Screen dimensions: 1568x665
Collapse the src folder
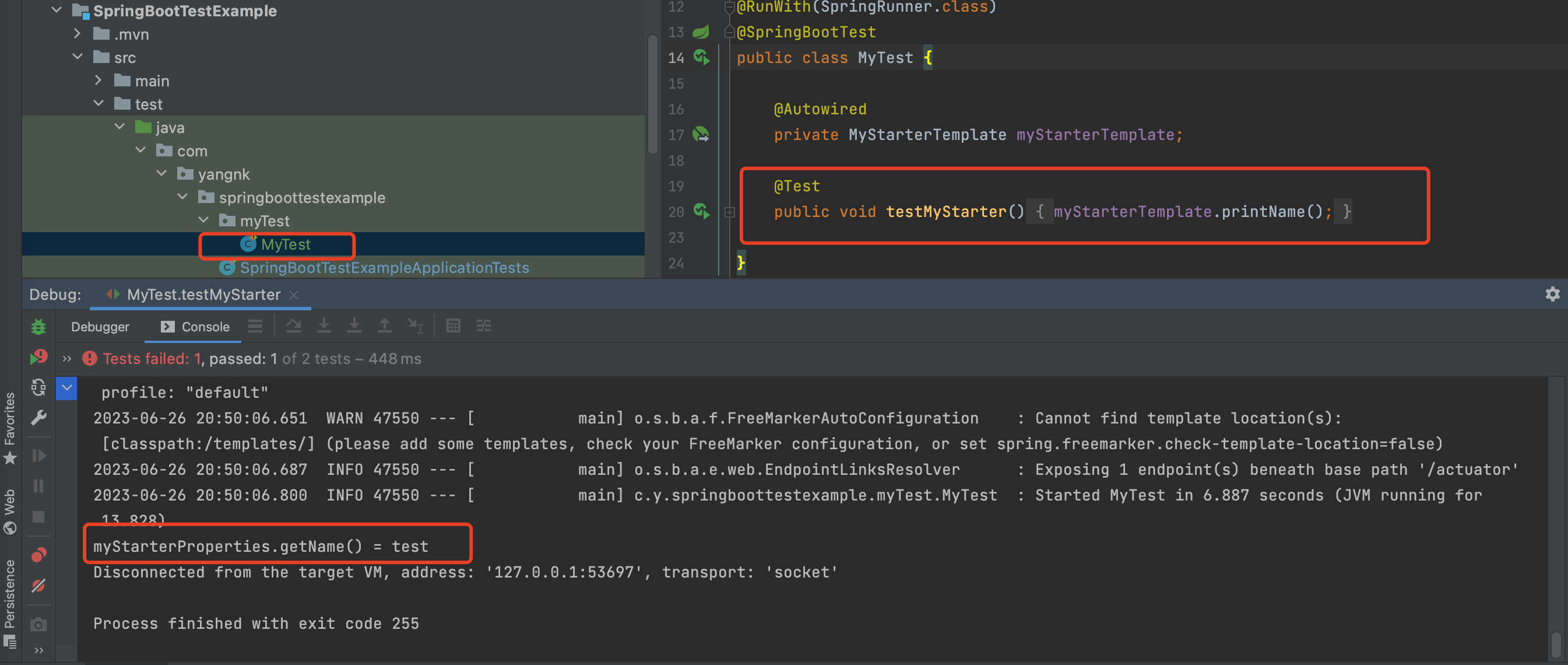pyautogui.click(x=78, y=57)
